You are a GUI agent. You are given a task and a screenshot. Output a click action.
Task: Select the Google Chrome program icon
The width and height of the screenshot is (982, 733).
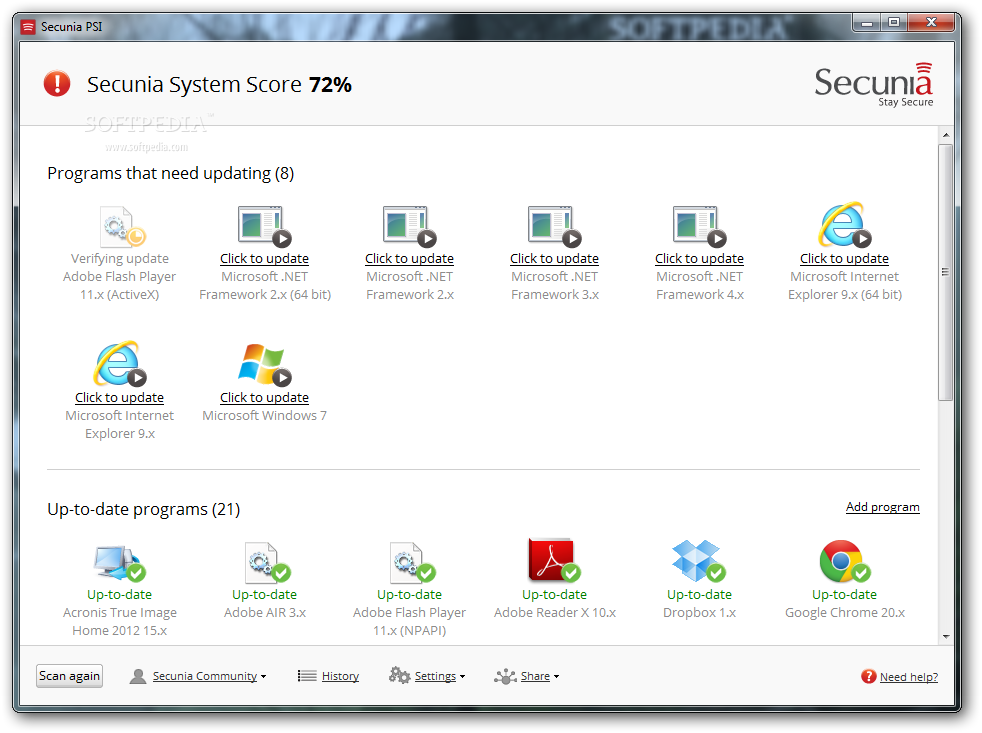(843, 561)
